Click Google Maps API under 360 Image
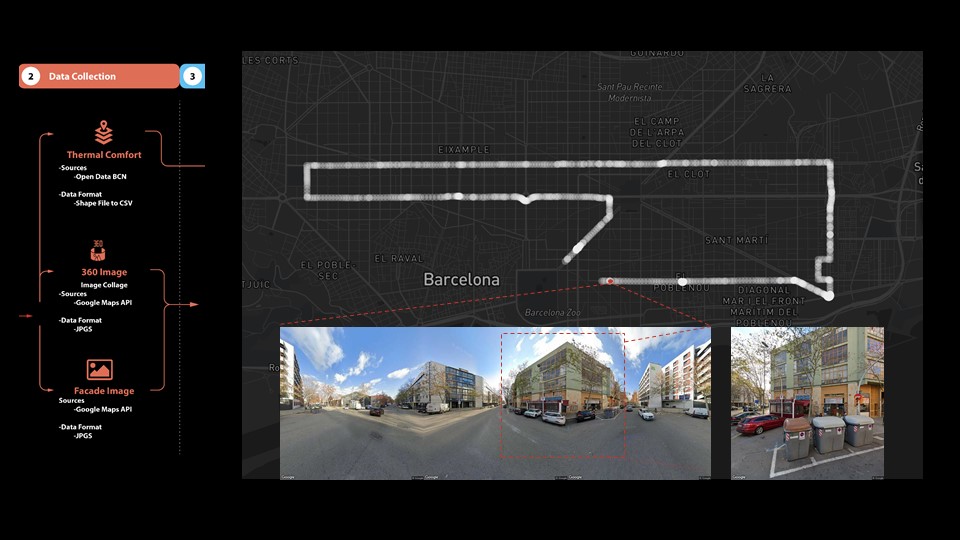960x540 pixels. coord(103,302)
